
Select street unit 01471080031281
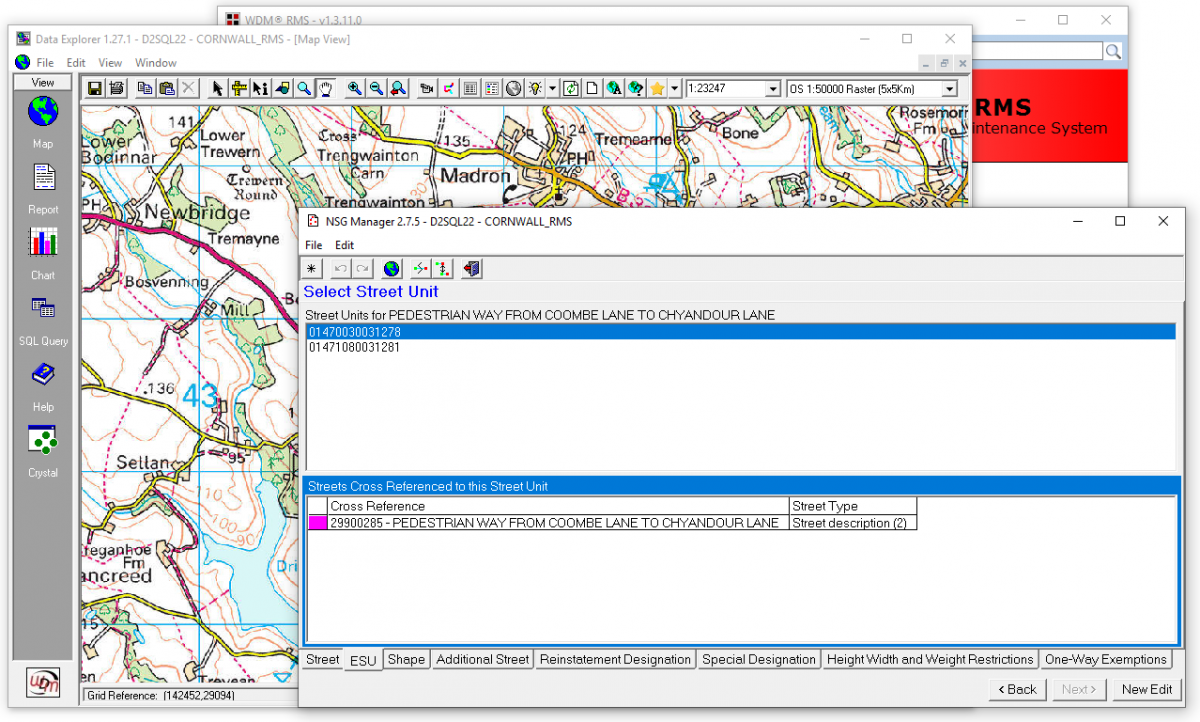(x=355, y=347)
